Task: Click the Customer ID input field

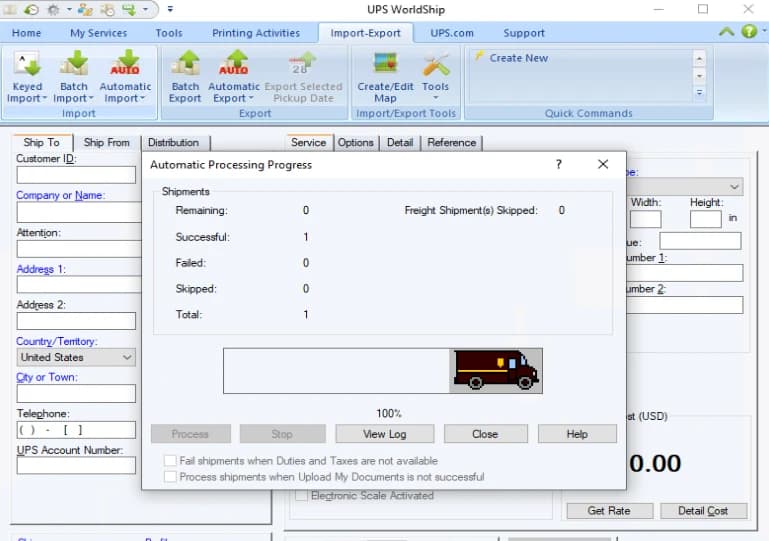Action: [x=76, y=175]
